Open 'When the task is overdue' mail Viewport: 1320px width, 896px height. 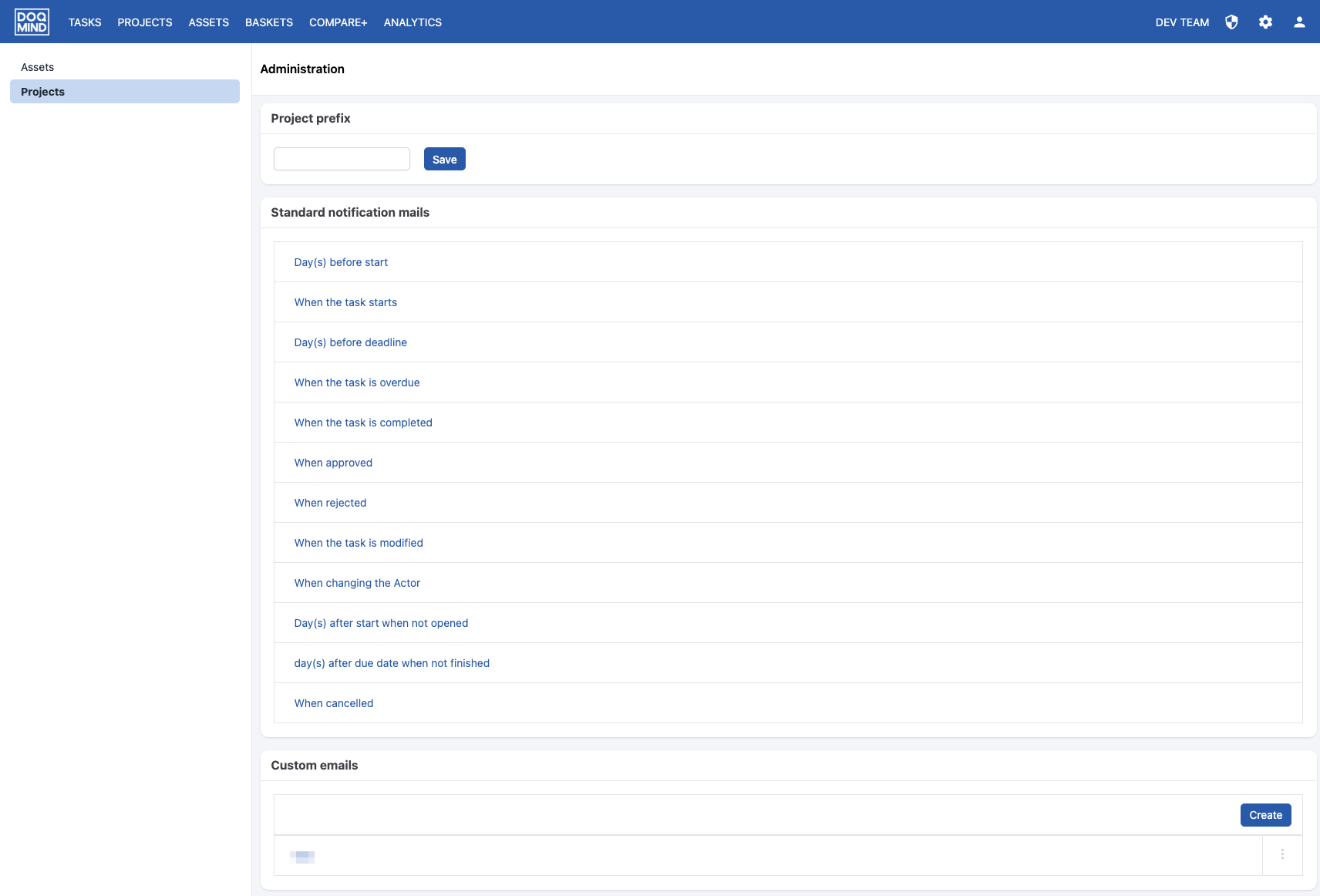click(357, 382)
